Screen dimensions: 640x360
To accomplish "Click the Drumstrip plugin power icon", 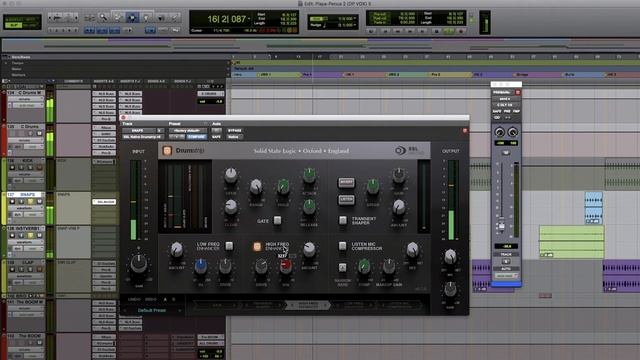I will click(x=167, y=151).
